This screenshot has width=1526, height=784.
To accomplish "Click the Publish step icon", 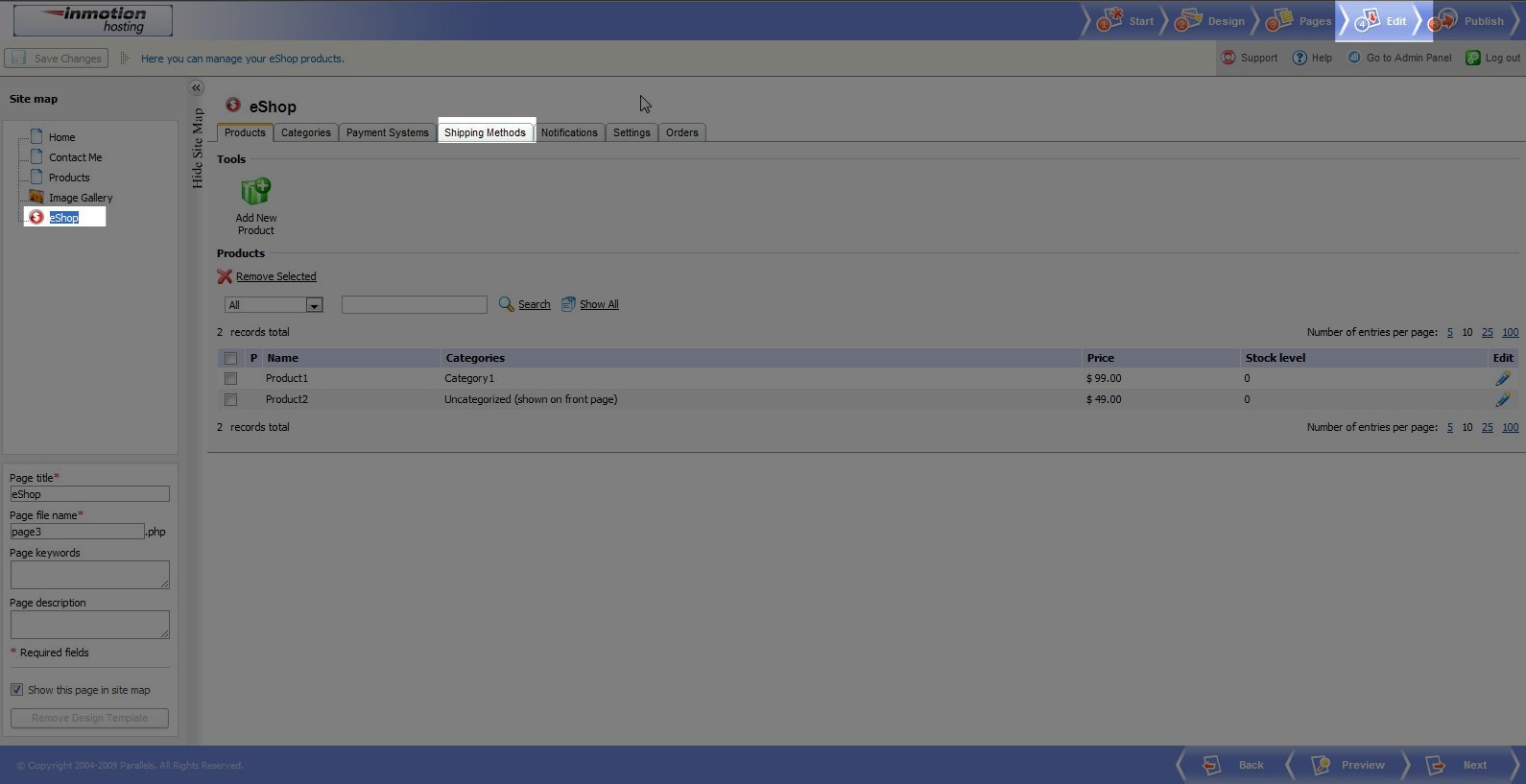I will pos(1443,19).
